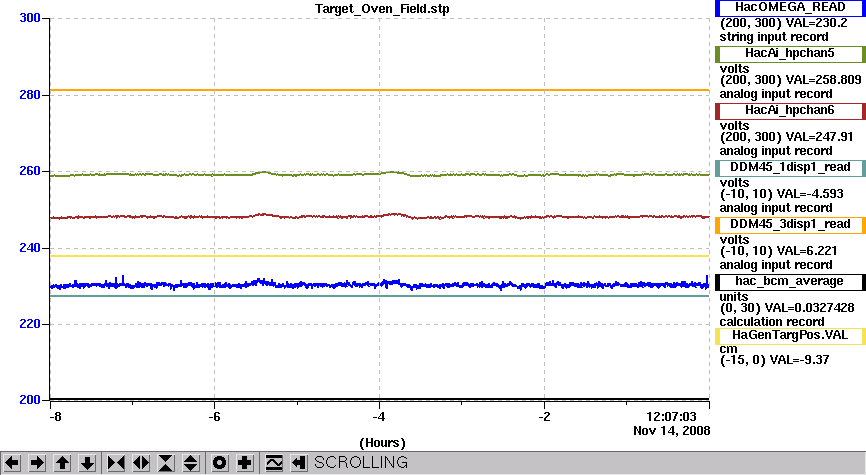Click the 'calculation record' description text
Image resolution: width=866 pixels, height=475 pixels.
coord(772,322)
